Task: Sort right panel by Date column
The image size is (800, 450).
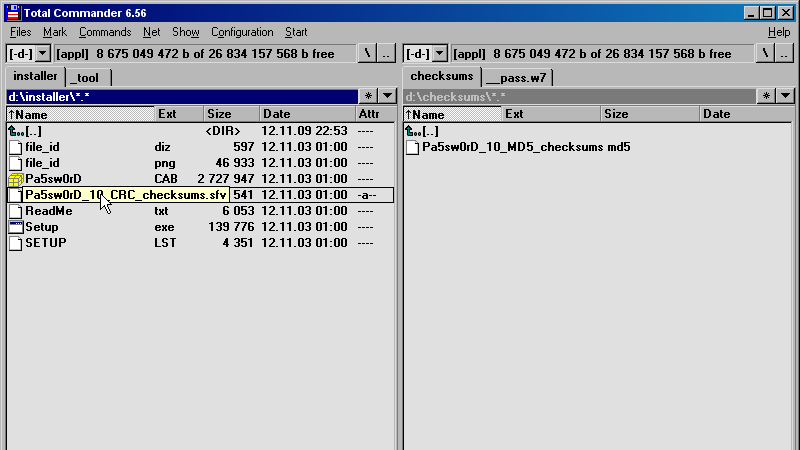Action: click(x=746, y=114)
